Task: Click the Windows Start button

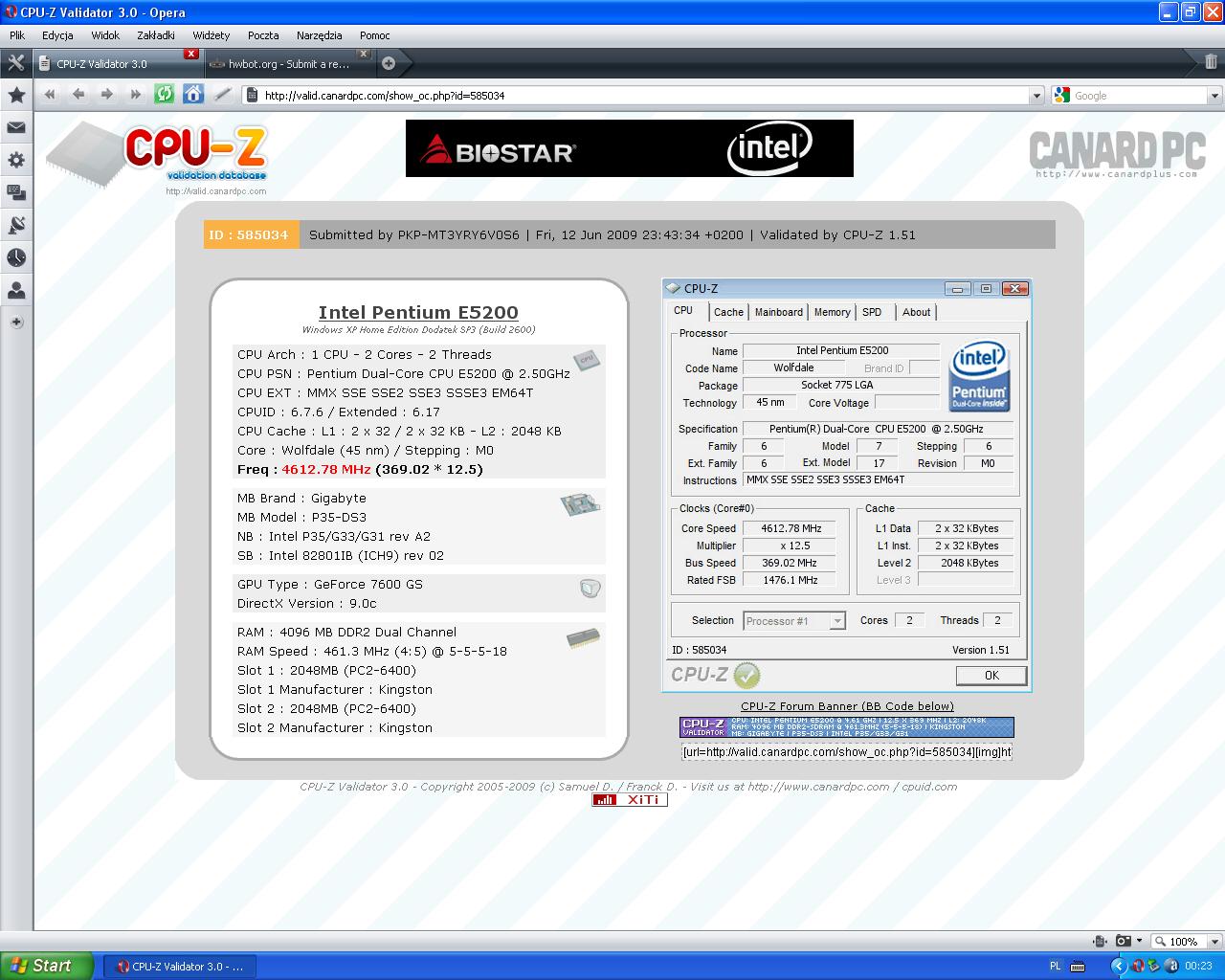Action: (x=47, y=966)
